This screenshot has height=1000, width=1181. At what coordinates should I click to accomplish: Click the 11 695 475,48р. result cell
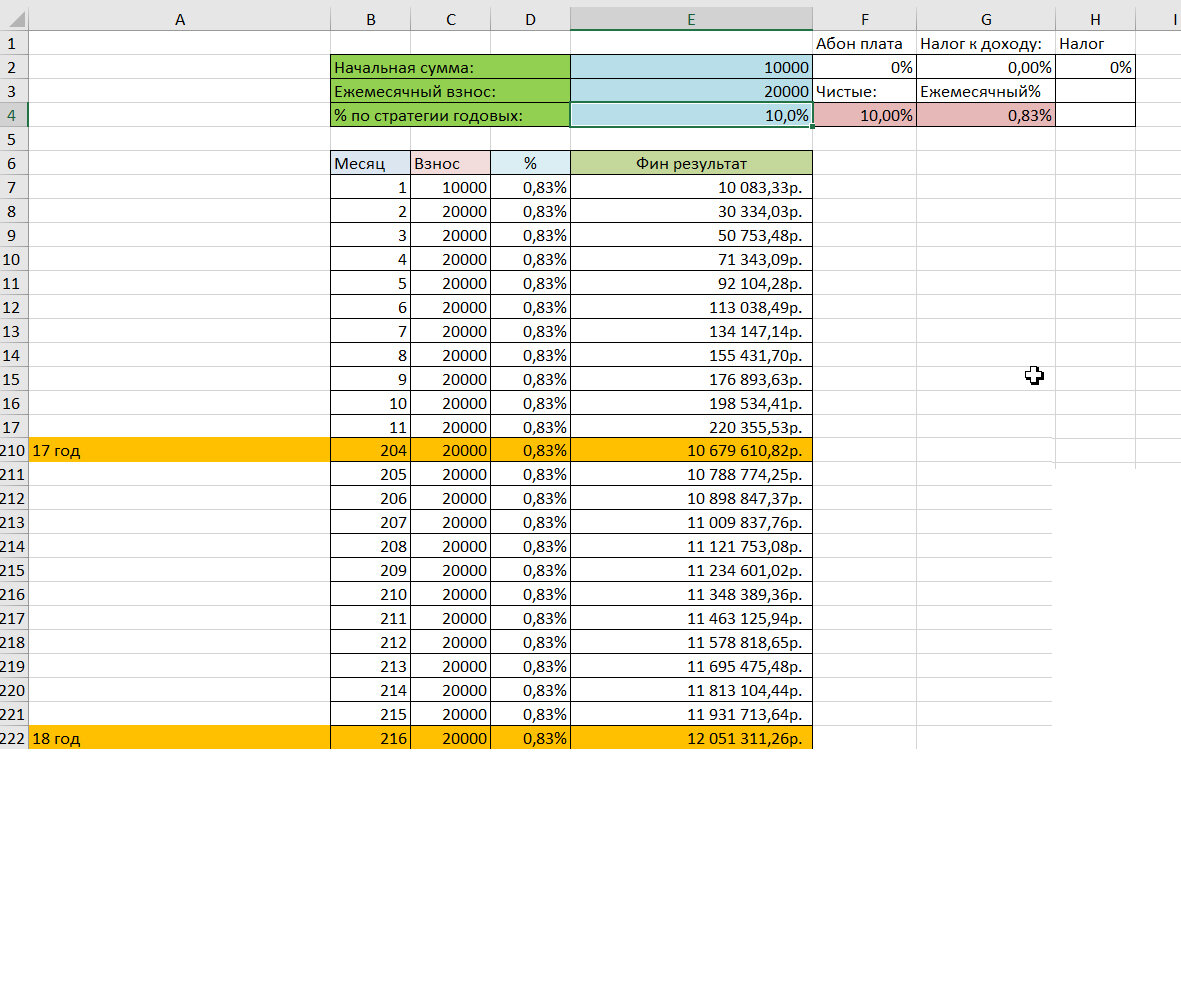click(691, 666)
